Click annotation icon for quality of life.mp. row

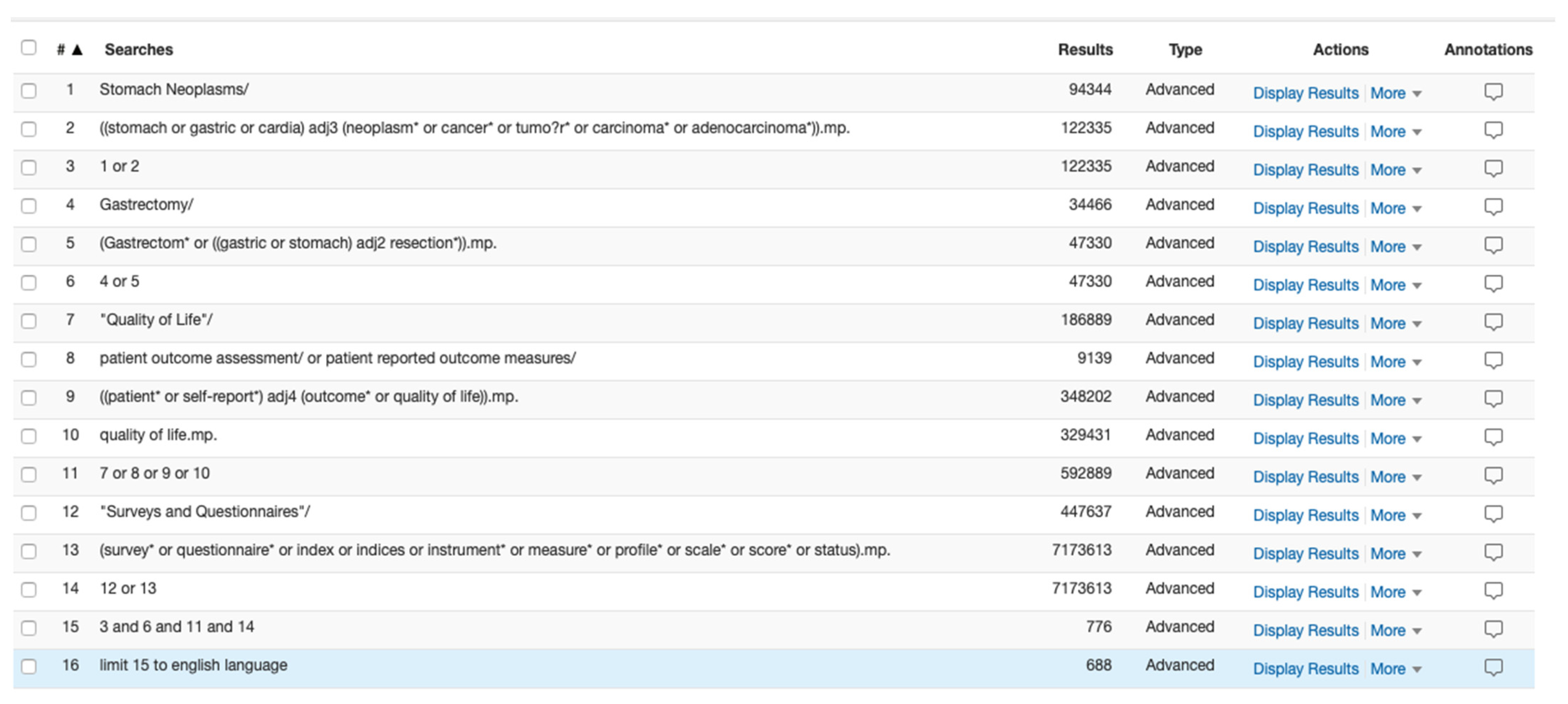pos(1493,437)
